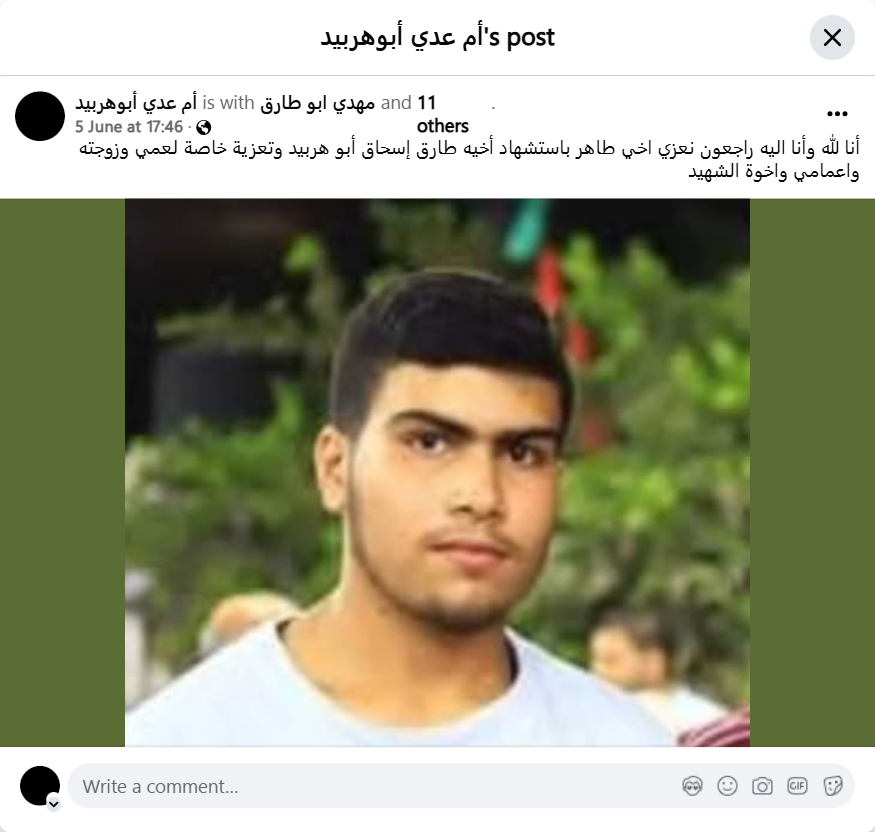875x832 pixels.
Task: Click the Arabic condolence post text
Action: 469,160
